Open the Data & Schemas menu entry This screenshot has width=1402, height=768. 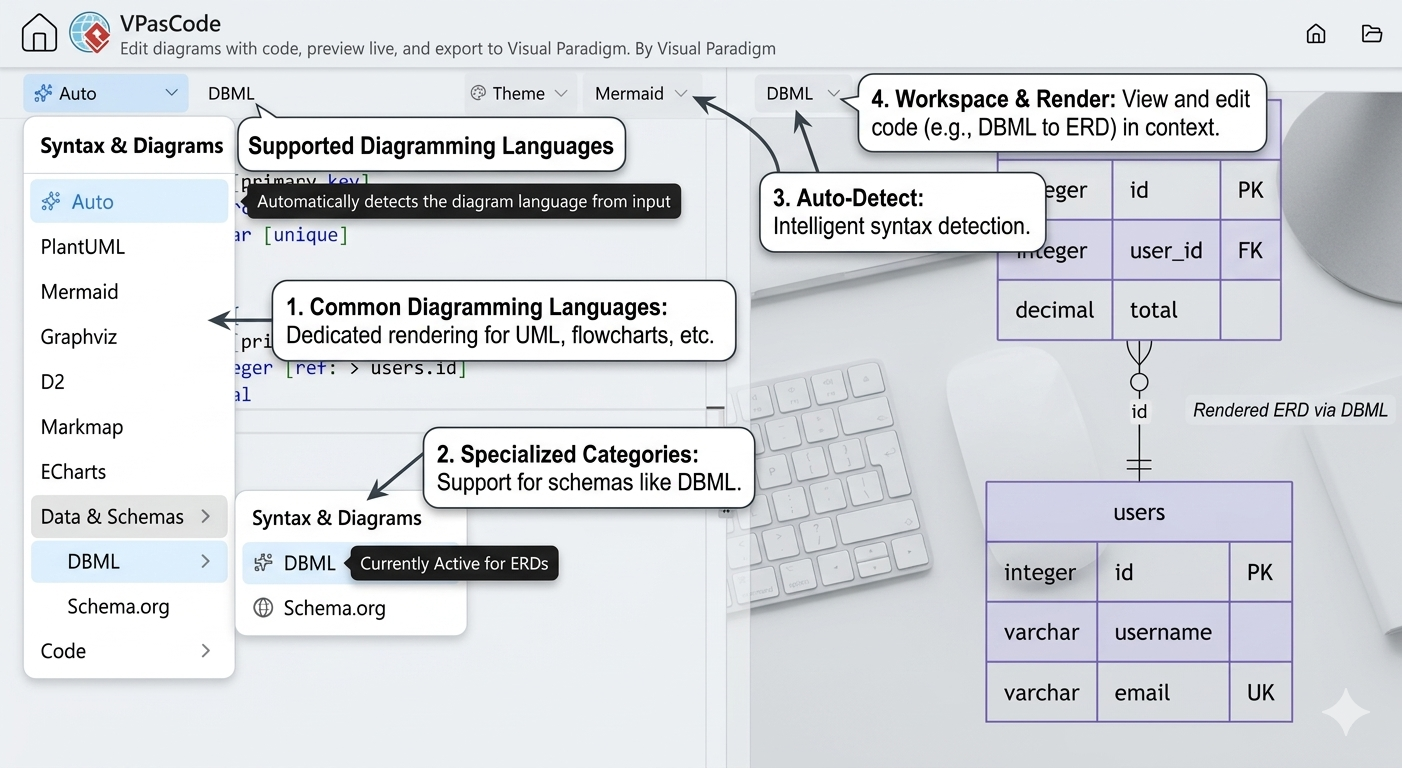pyautogui.click(x=129, y=516)
